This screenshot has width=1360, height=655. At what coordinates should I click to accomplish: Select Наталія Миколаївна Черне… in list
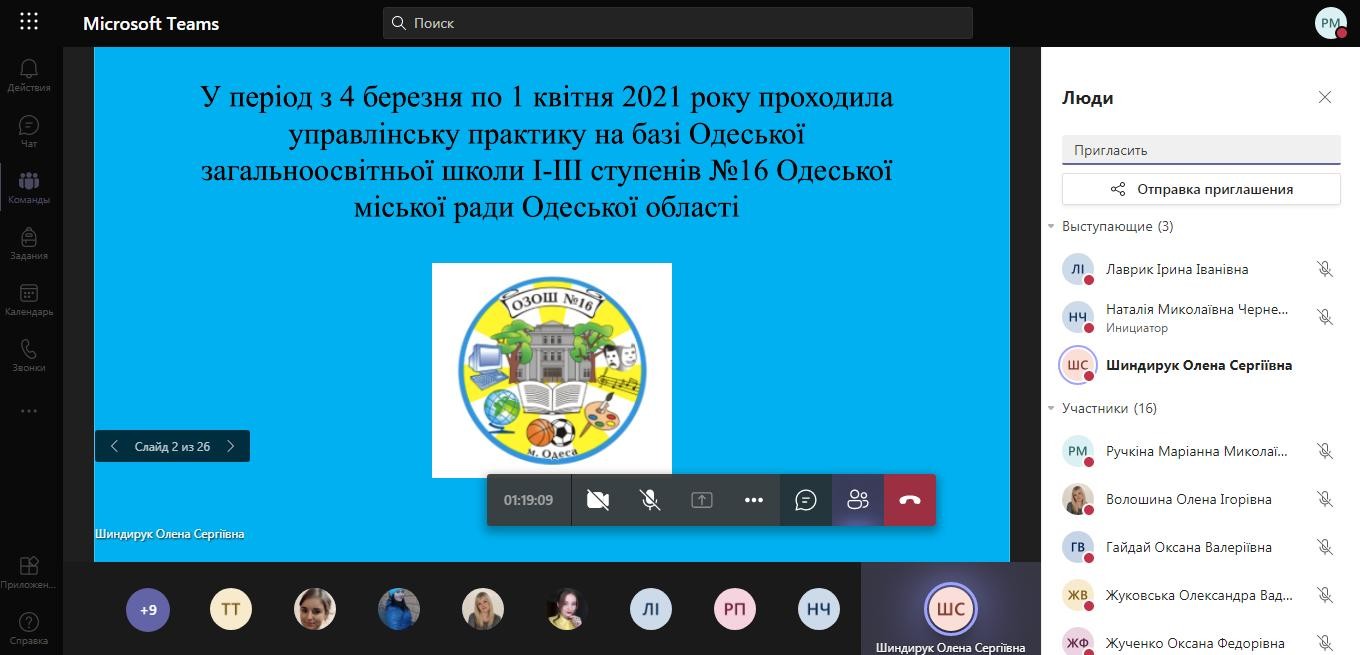coord(1200,317)
